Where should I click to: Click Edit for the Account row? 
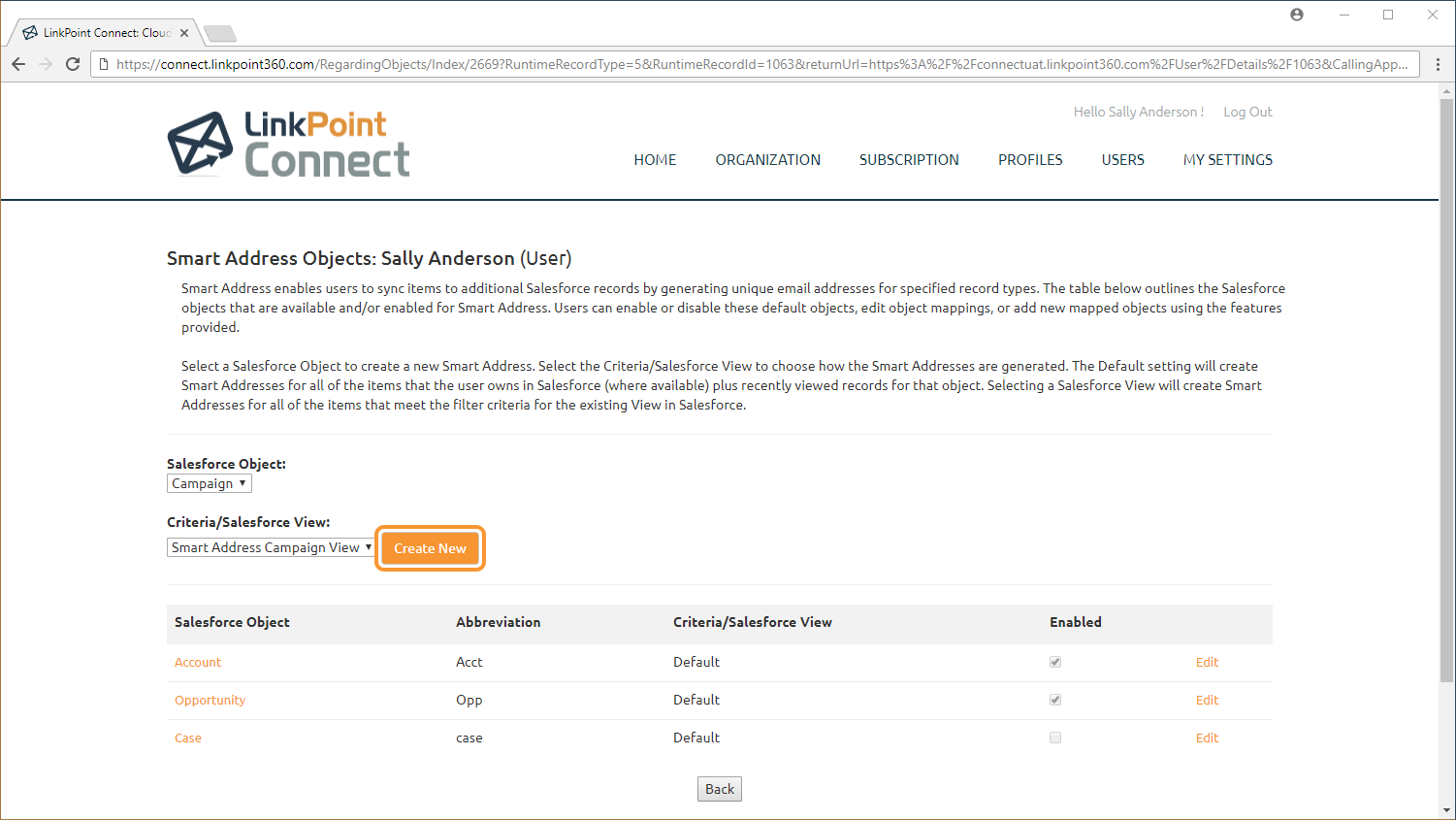coord(1207,662)
